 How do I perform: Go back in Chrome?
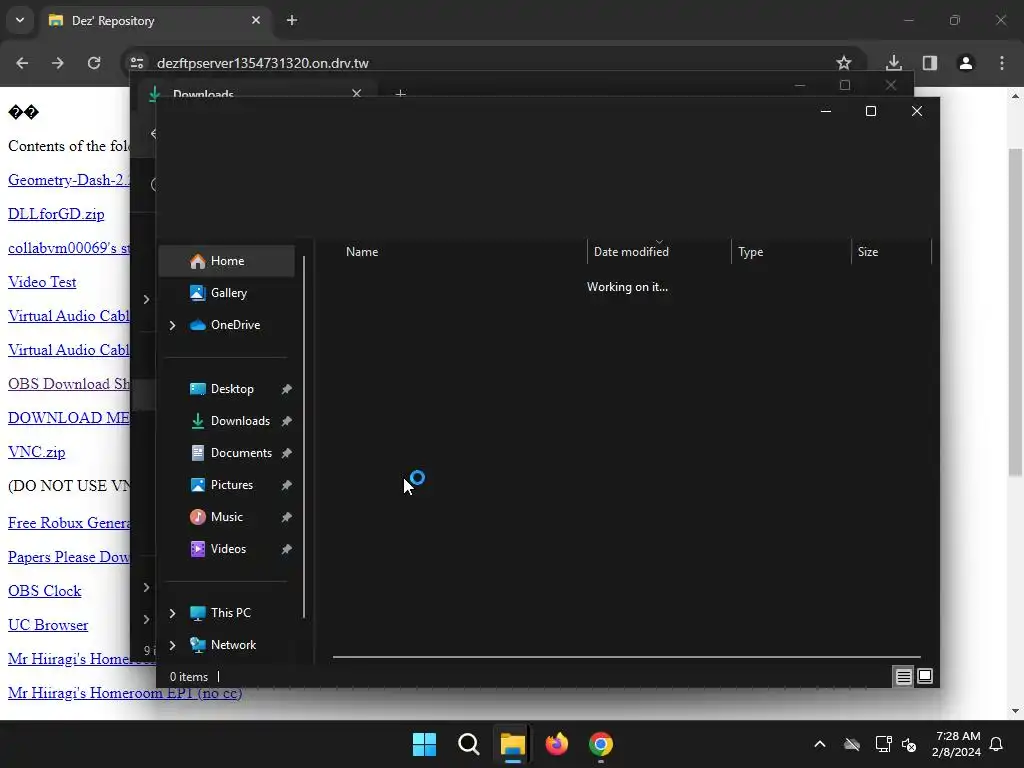click(x=22, y=63)
